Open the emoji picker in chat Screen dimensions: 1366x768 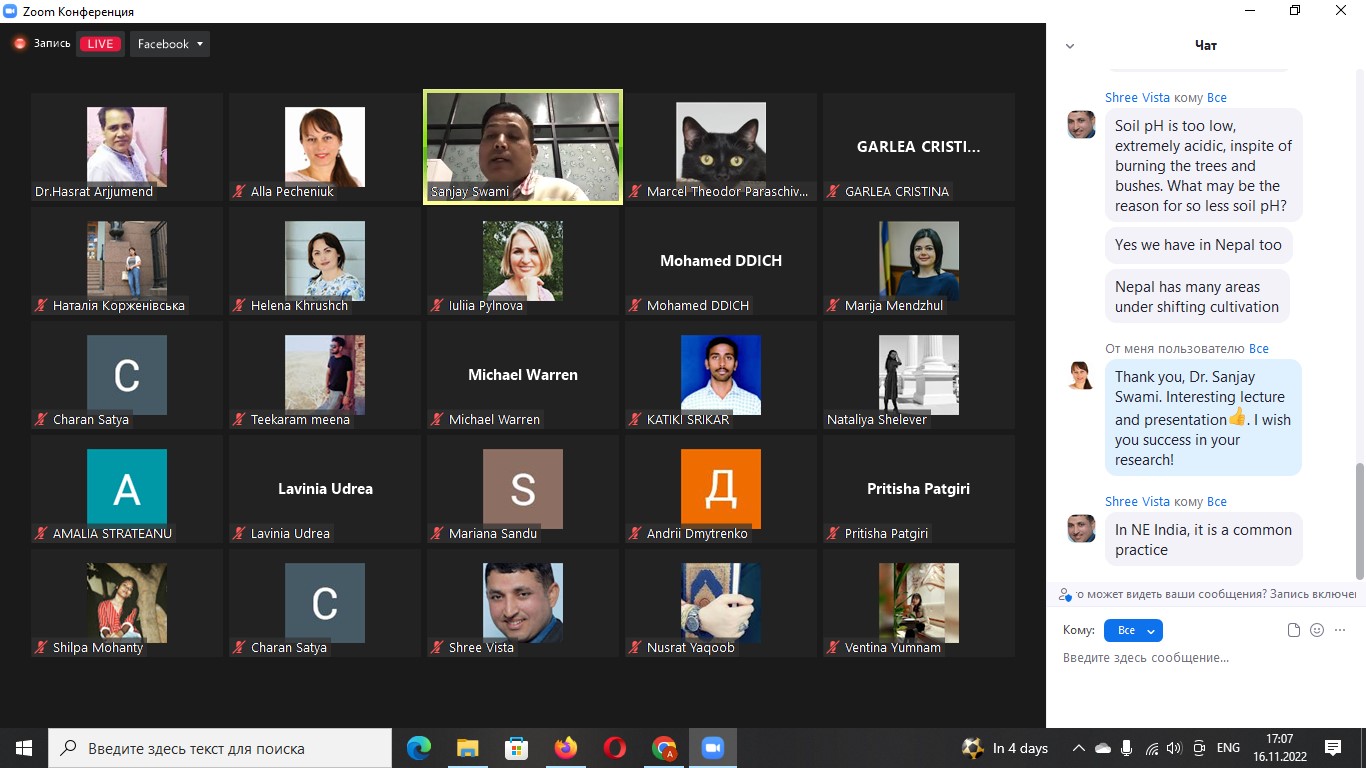tap(1317, 630)
